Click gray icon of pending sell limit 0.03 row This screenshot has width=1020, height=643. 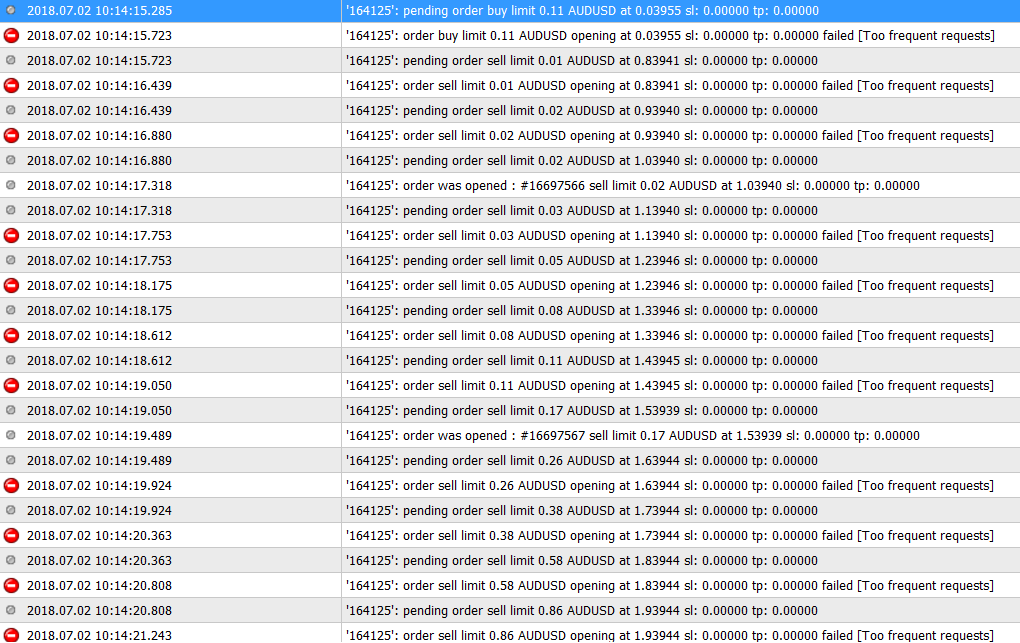click(x=10, y=210)
